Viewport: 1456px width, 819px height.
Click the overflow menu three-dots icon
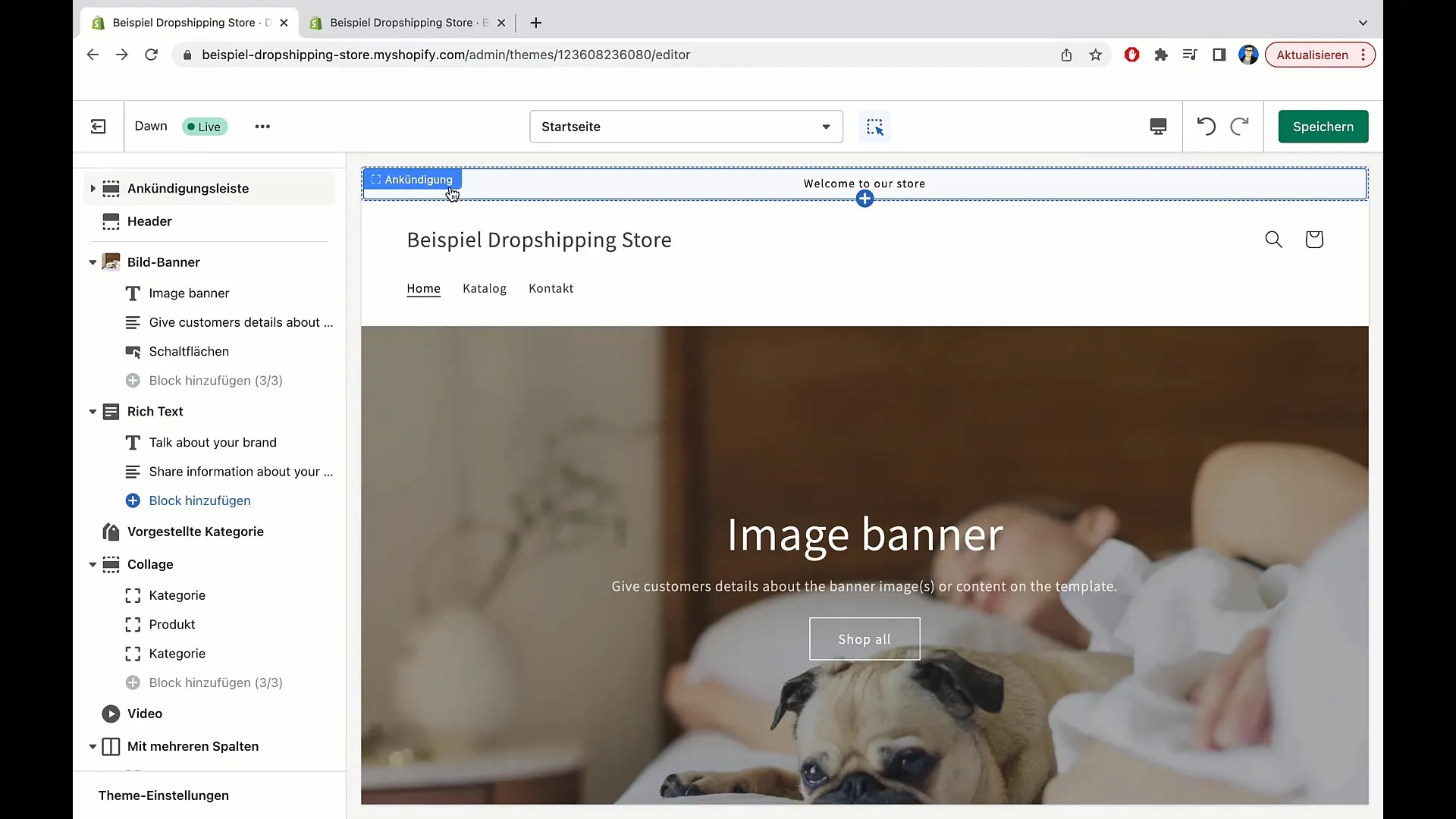(x=262, y=126)
